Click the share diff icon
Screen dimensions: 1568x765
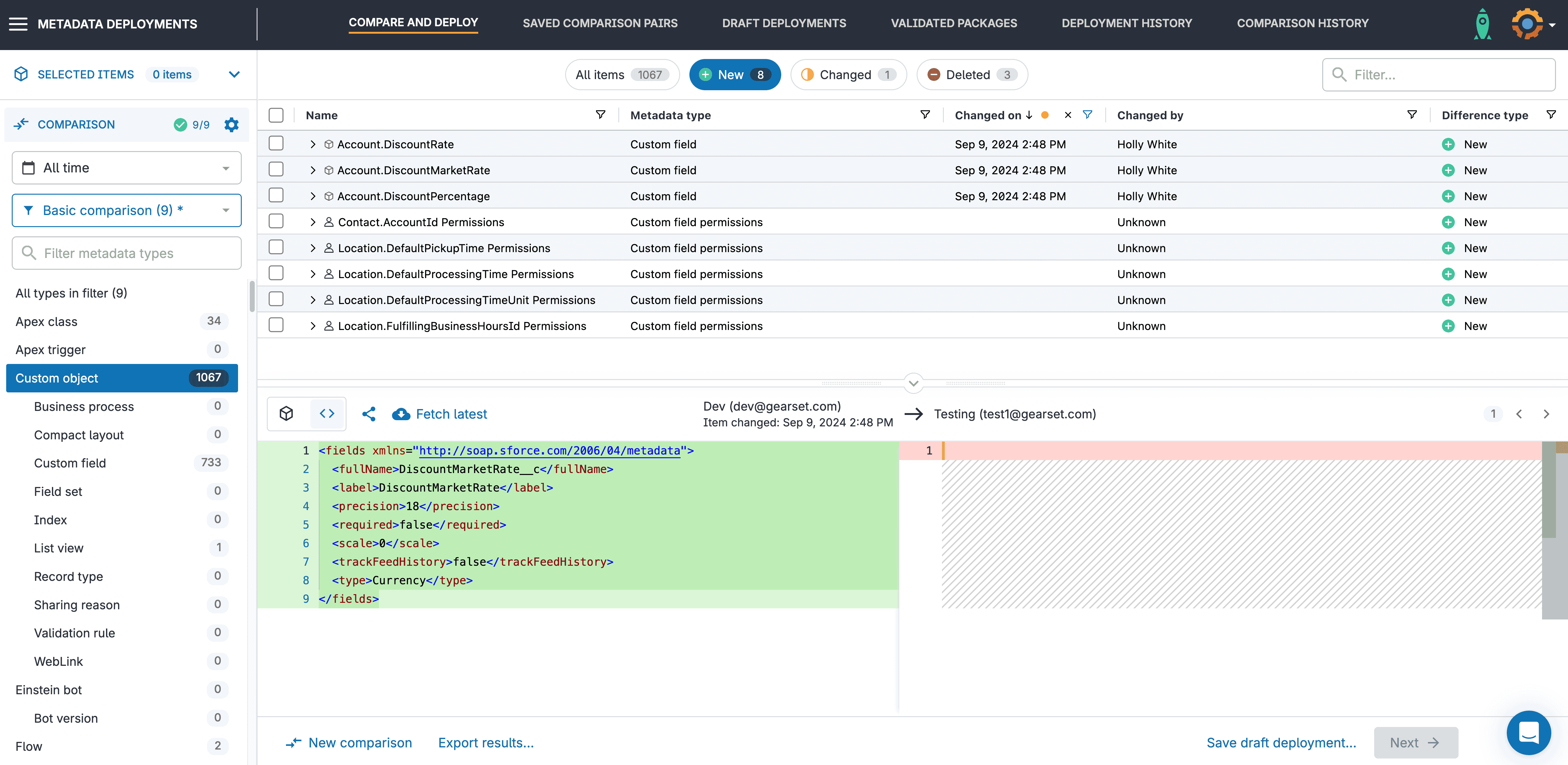coord(369,414)
